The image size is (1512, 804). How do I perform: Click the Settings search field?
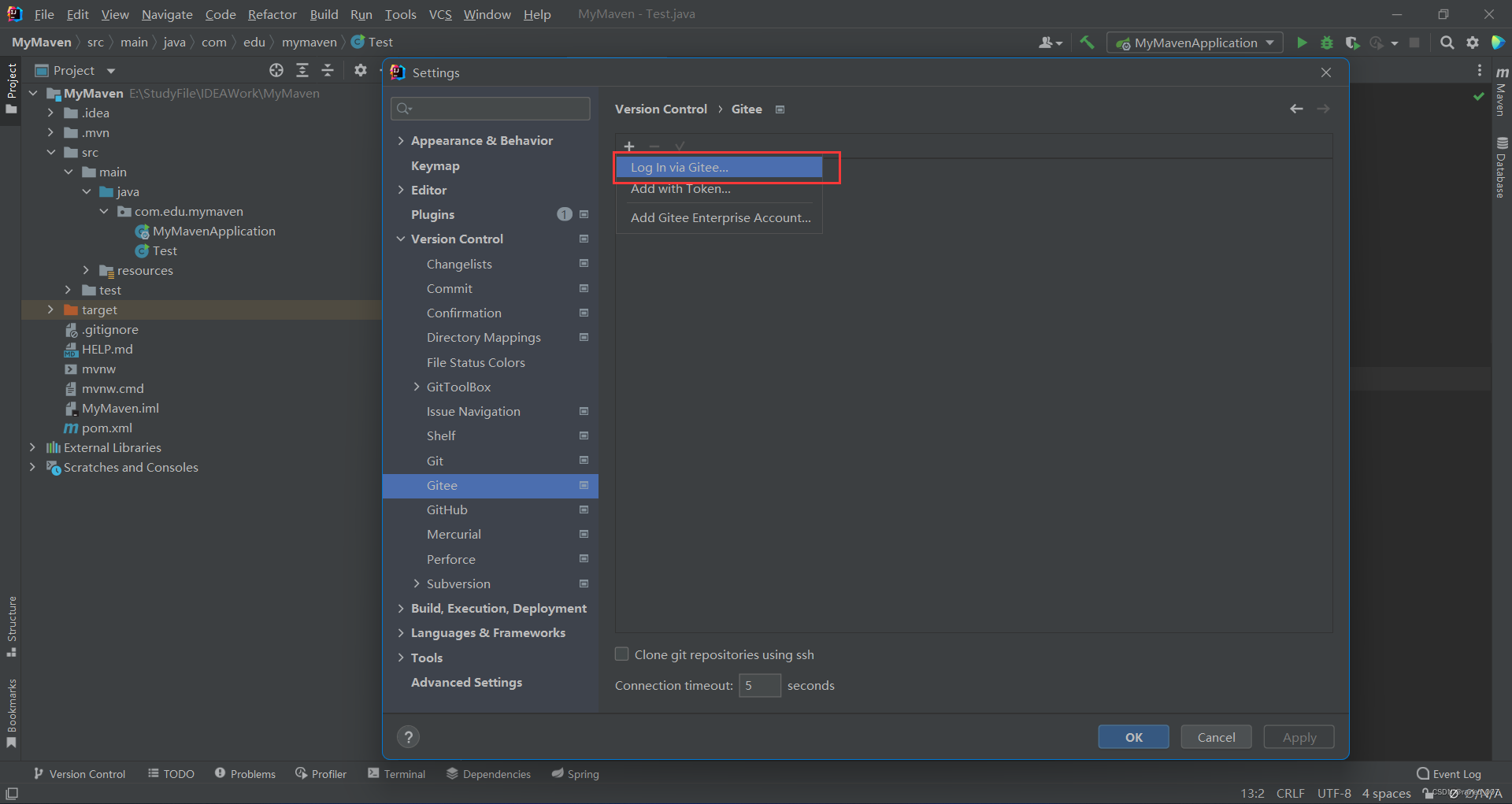(x=490, y=109)
